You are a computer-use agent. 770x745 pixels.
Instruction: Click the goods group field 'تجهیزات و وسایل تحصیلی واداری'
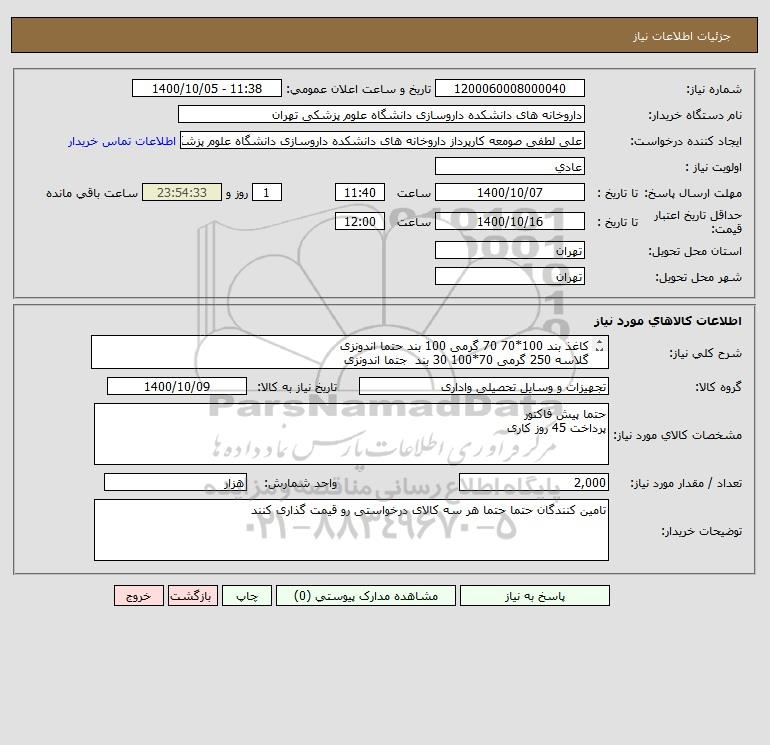coord(484,386)
